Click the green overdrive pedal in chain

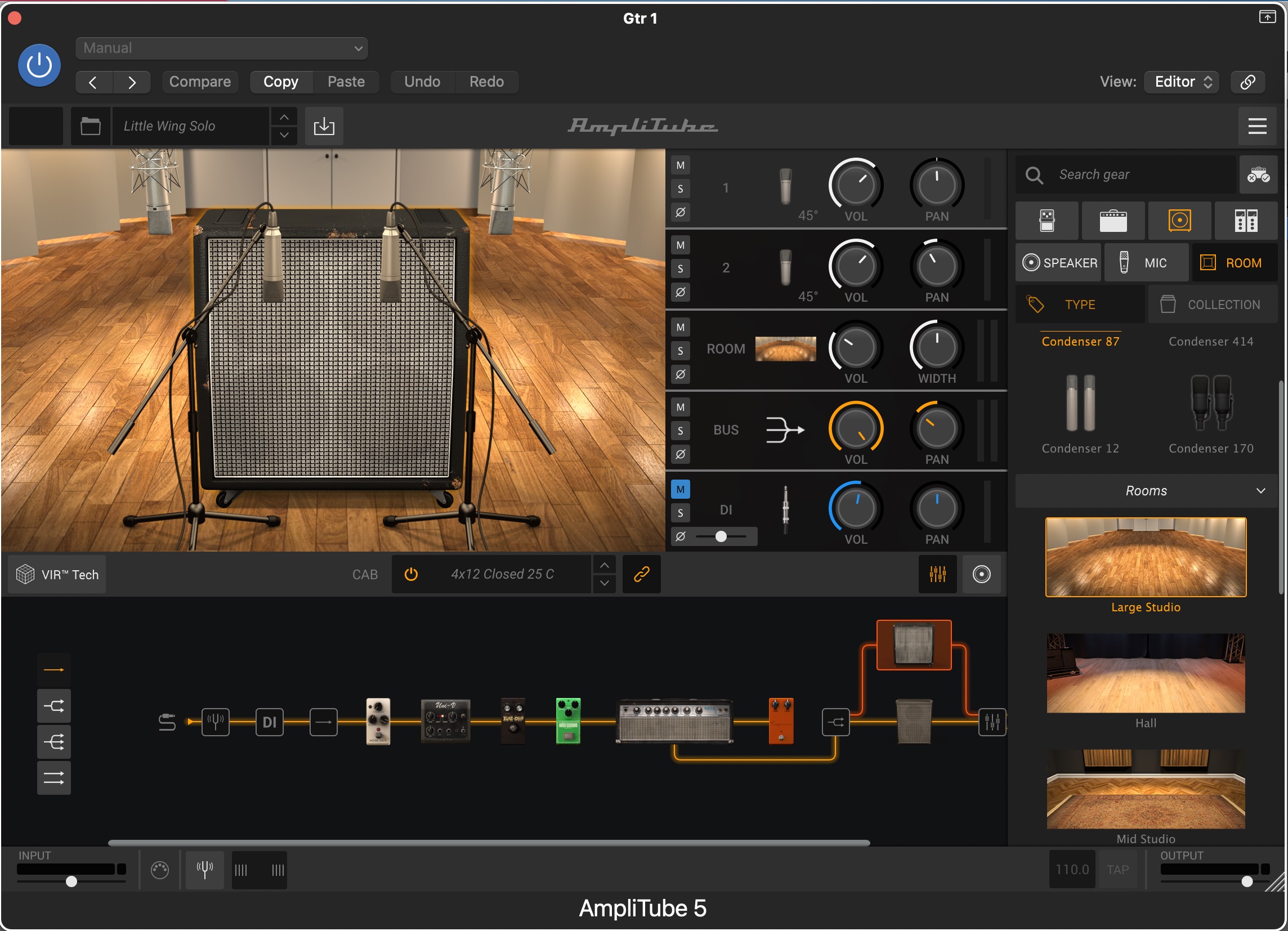click(568, 721)
